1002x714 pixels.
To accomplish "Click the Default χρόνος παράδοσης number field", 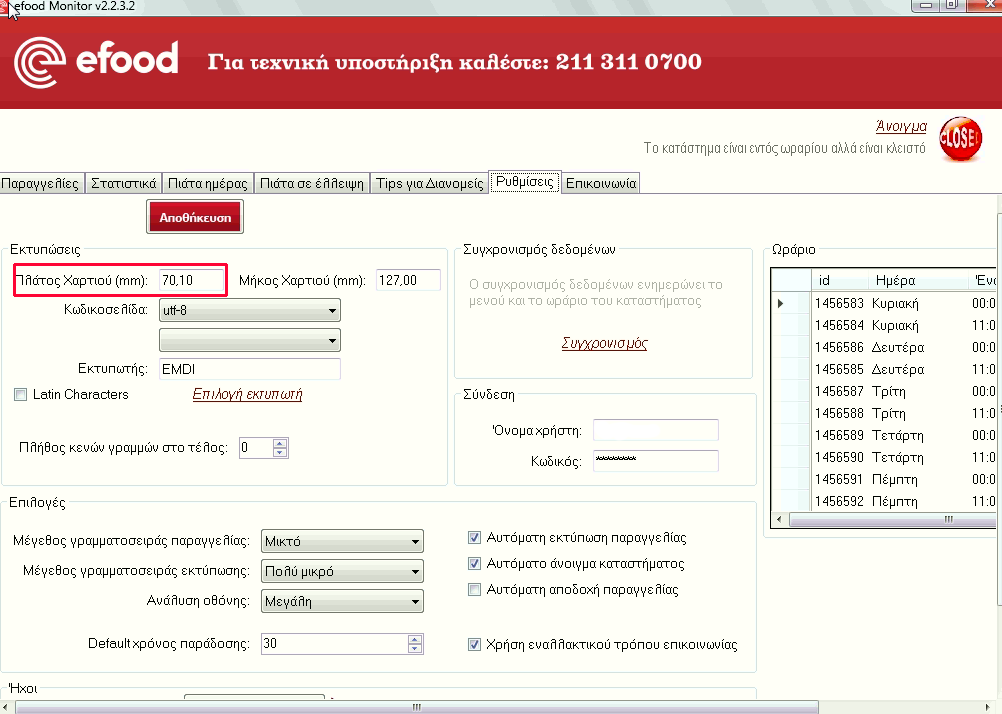I will [x=334, y=644].
